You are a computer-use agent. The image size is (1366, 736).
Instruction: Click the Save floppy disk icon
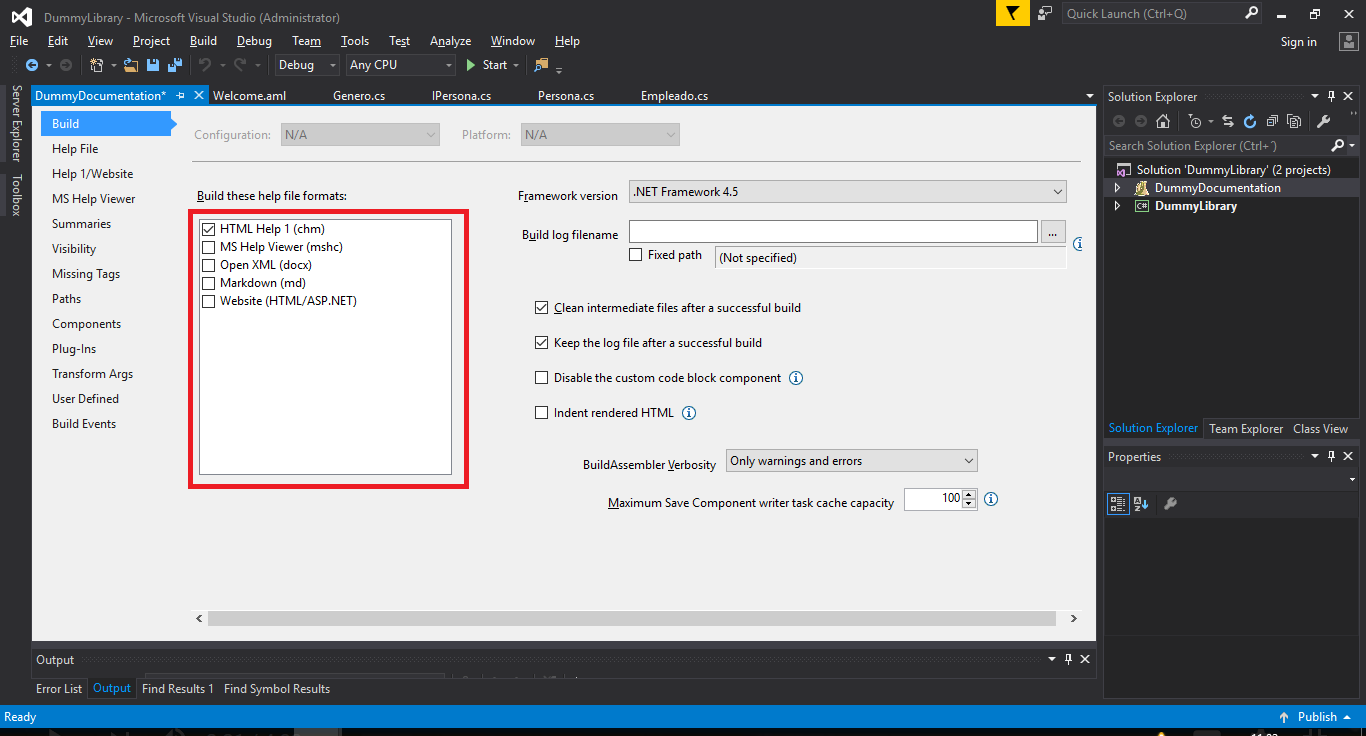(x=153, y=65)
